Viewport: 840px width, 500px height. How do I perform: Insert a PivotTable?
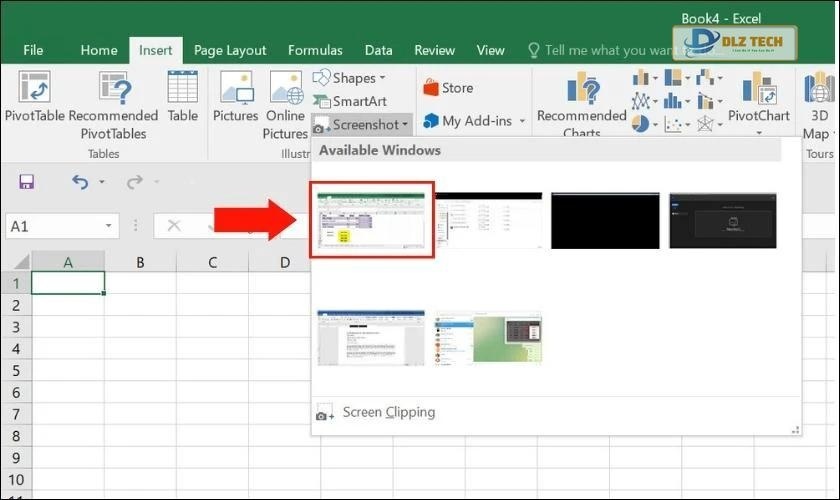click(34, 96)
